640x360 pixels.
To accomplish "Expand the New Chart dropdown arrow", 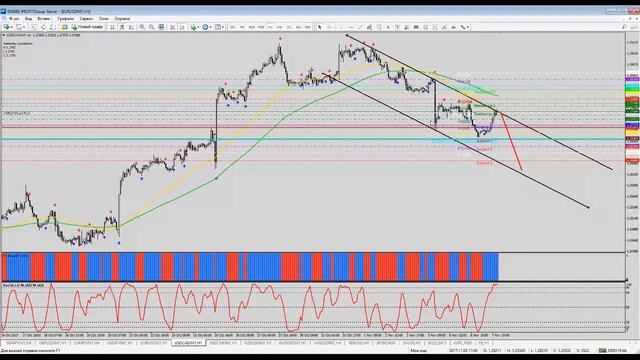I will 12,27.
